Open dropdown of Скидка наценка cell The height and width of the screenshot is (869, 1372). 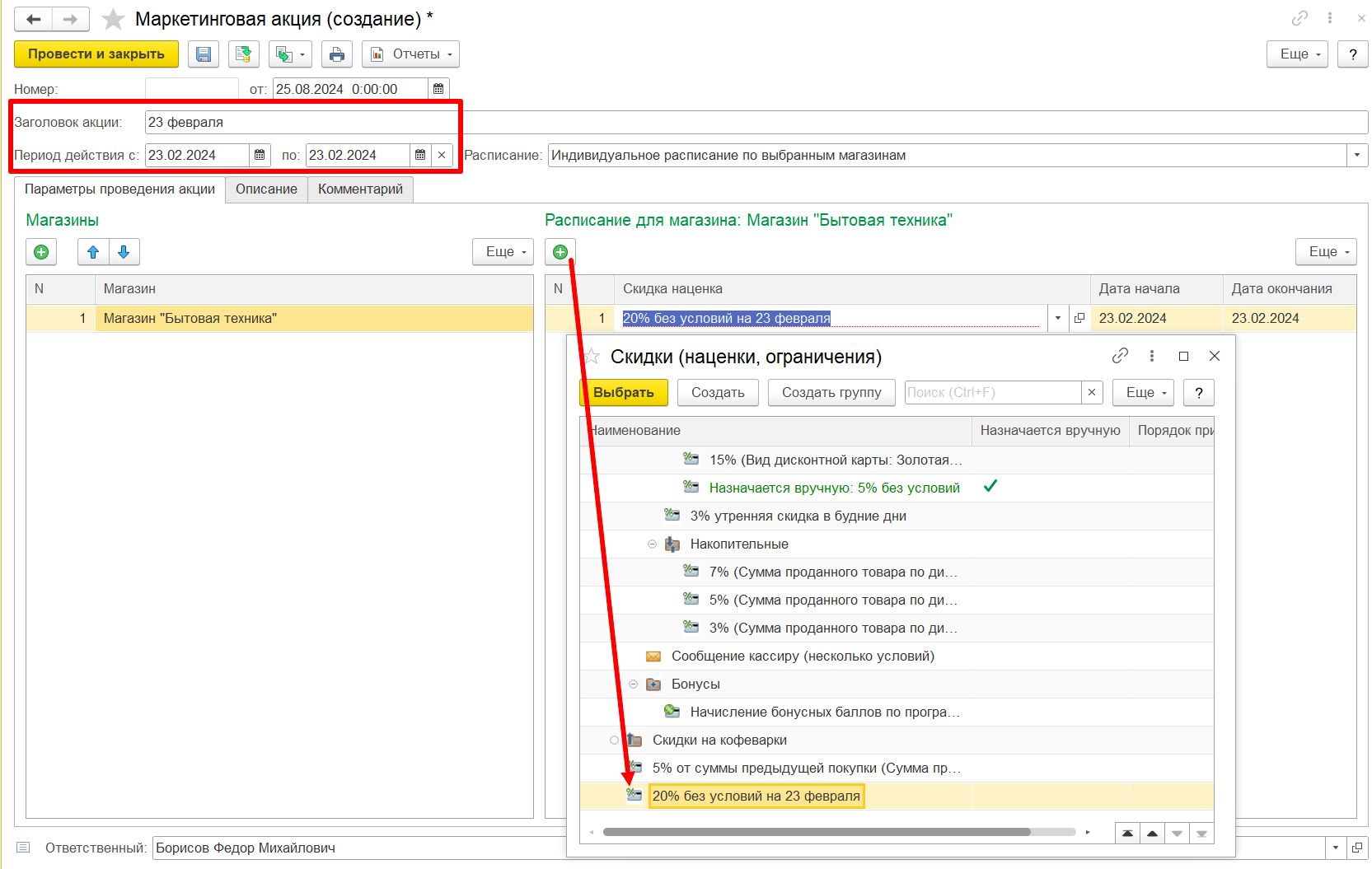coord(1057,319)
